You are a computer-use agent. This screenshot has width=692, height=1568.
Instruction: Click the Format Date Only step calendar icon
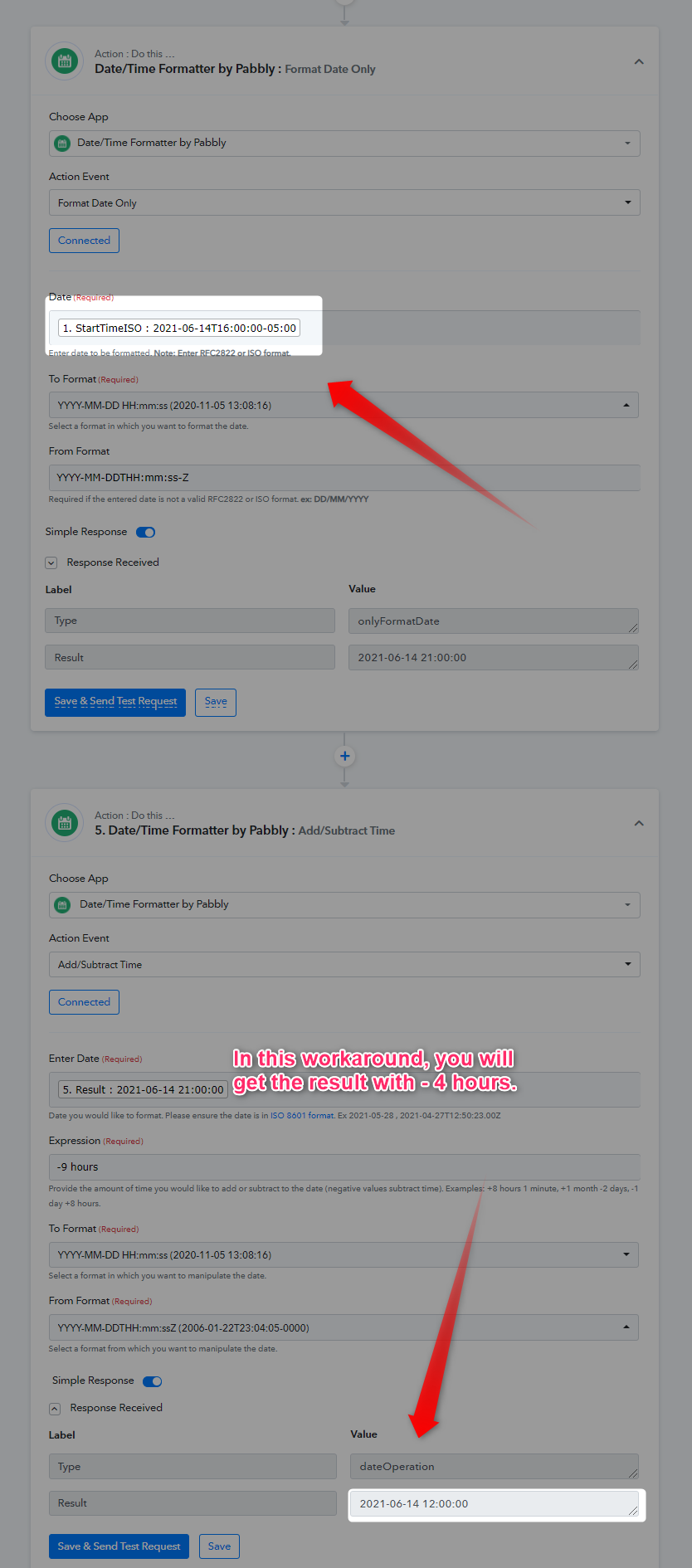point(65,61)
